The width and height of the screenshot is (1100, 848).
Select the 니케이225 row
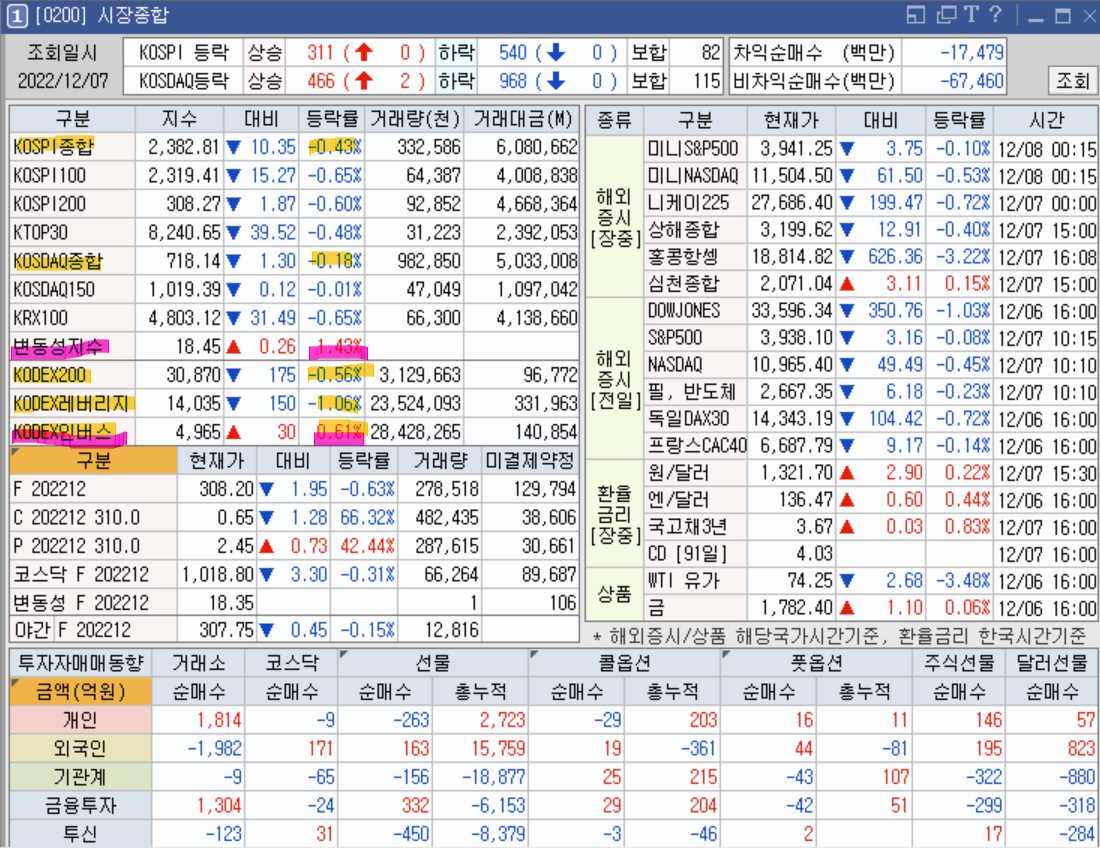coord(871,203)
